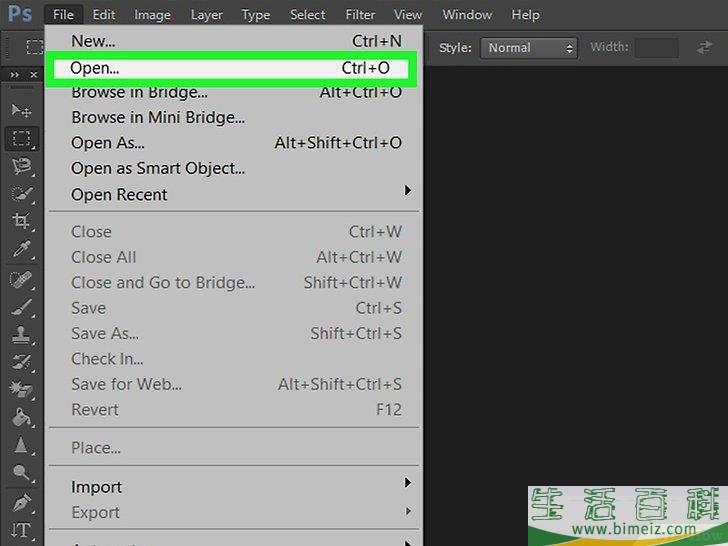Select the Rectangular Marquee tool
728x546 pixels.
(x=21, y=138)
